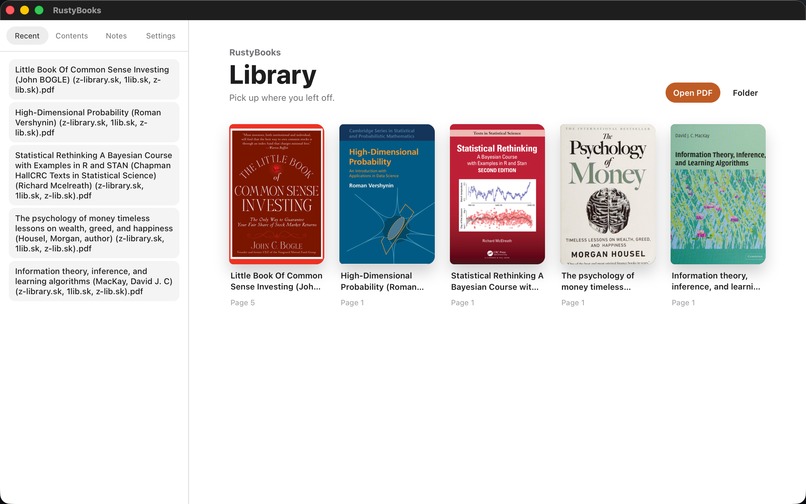Open Little Book of Common Sense Investing cover
806x504 pixels.
(x=277, y=194)
